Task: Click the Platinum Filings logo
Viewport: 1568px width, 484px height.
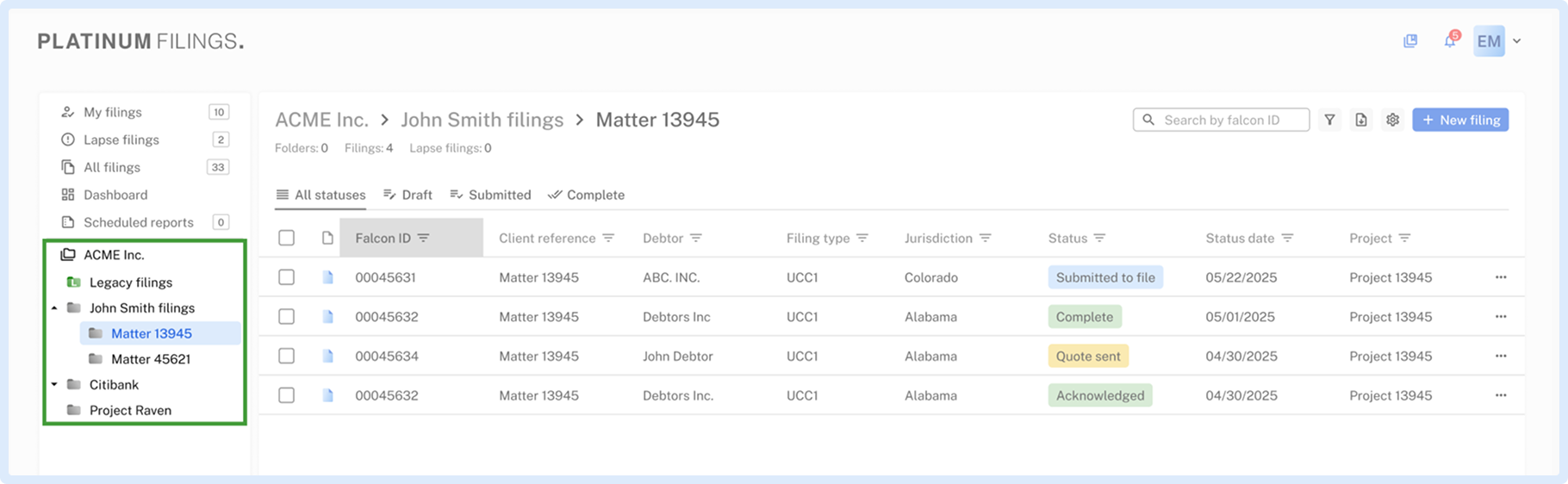Action: point(140,41)
